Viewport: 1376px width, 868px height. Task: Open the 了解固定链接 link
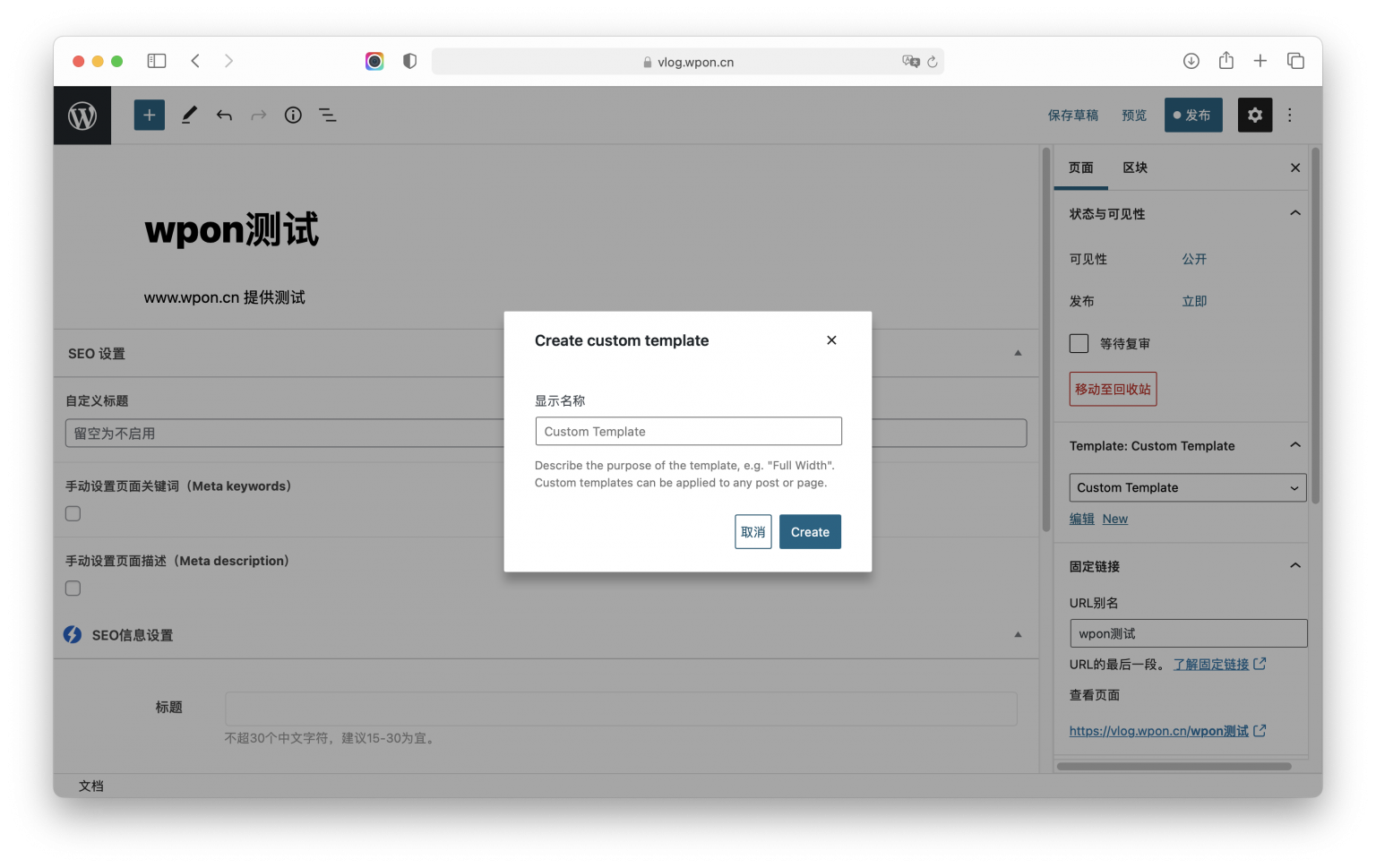1211,664
